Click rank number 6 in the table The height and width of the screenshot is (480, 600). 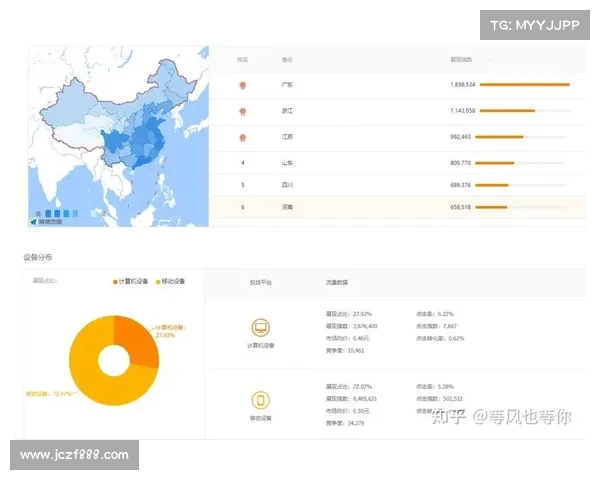243,207
